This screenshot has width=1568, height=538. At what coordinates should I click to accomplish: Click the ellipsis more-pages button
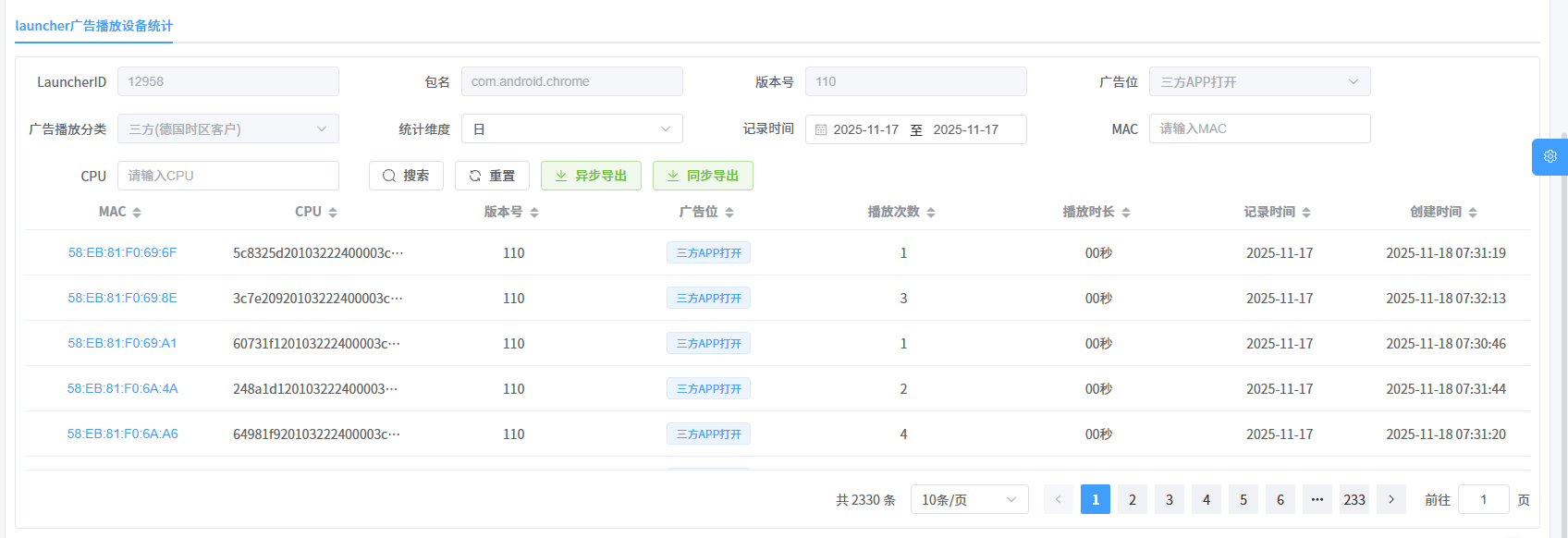1317,499
